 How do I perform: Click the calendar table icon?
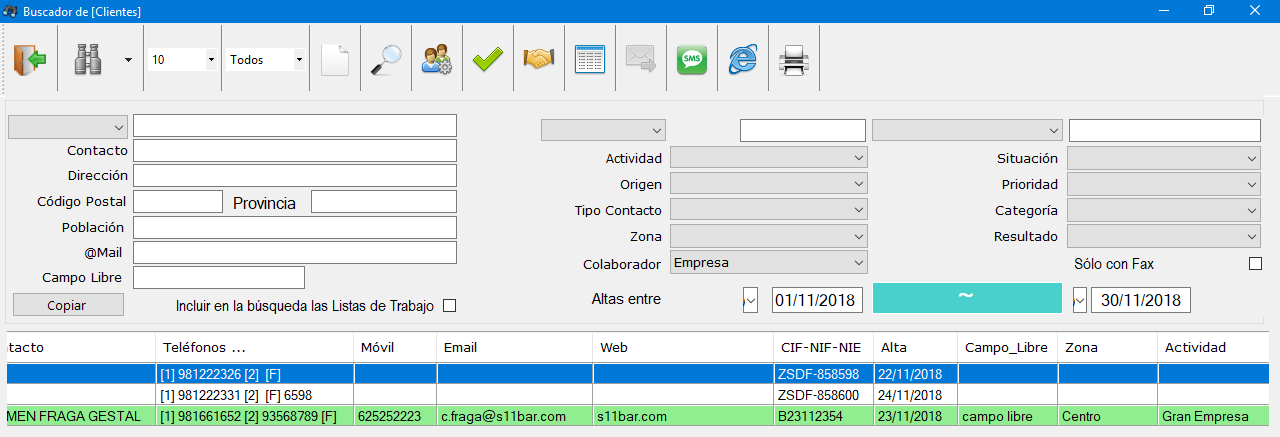tap(590, 60)
